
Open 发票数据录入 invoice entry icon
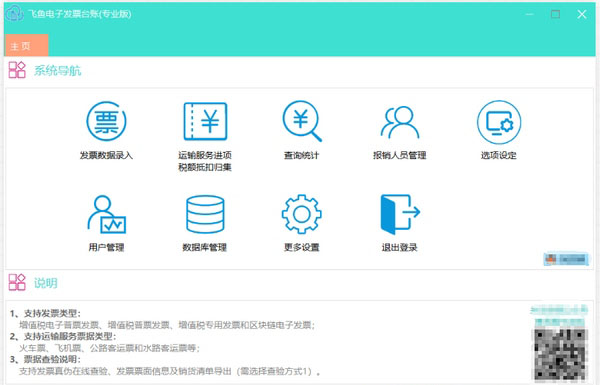pyautogui.click(x=106, y=121)
